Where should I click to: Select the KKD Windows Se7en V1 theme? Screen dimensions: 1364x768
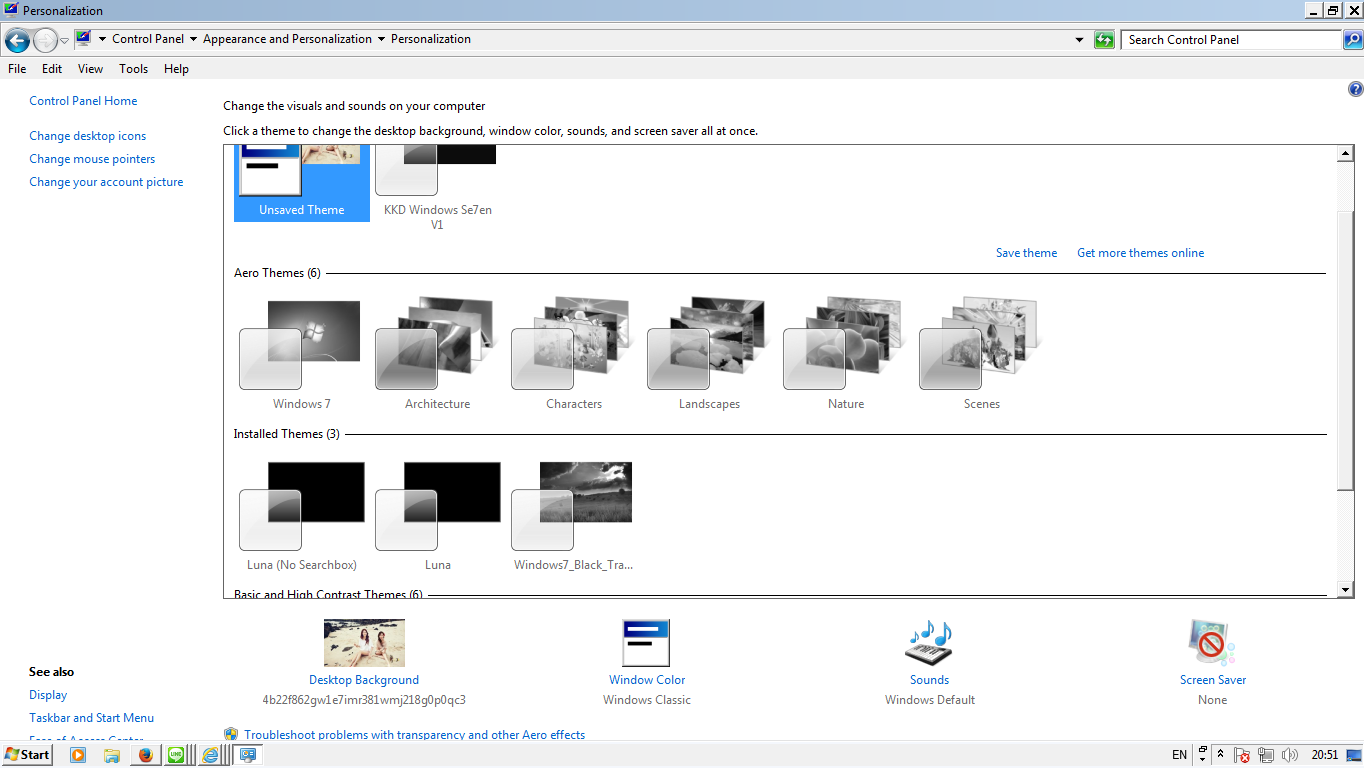(438, 189)
